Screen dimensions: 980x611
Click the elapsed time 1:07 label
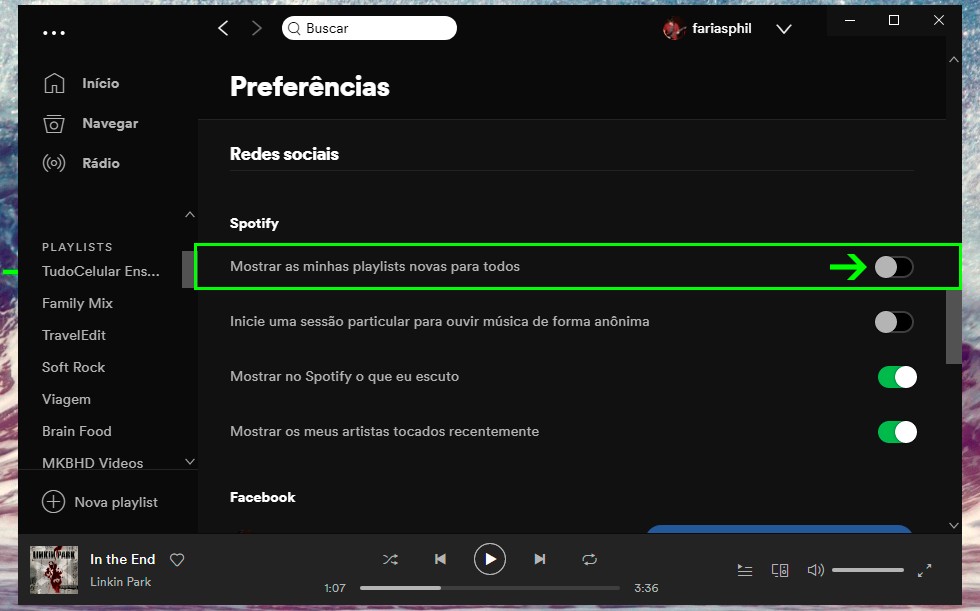coord(335,588)
